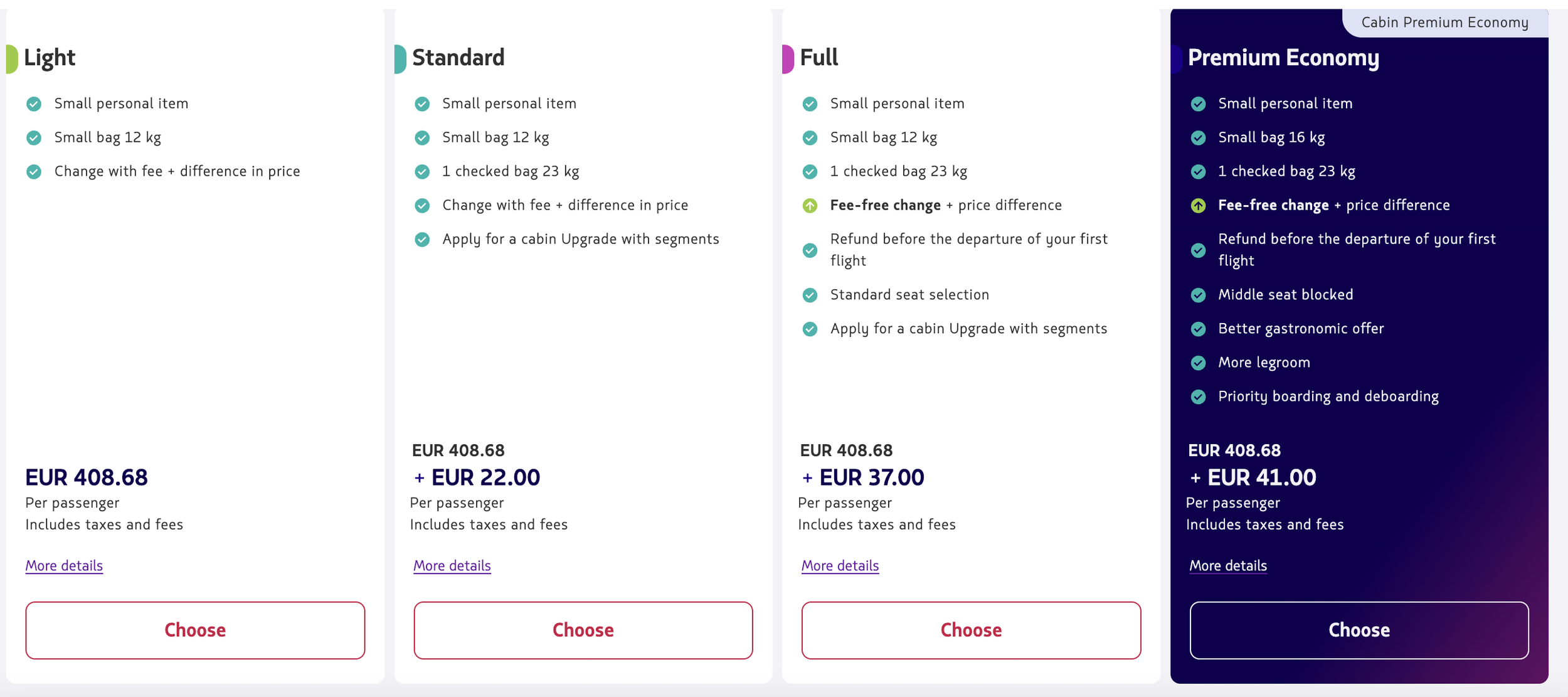Click the upgrade arrow icon in Premium Economy
Screen dimensions: 1568x697
click(1198, 205)
